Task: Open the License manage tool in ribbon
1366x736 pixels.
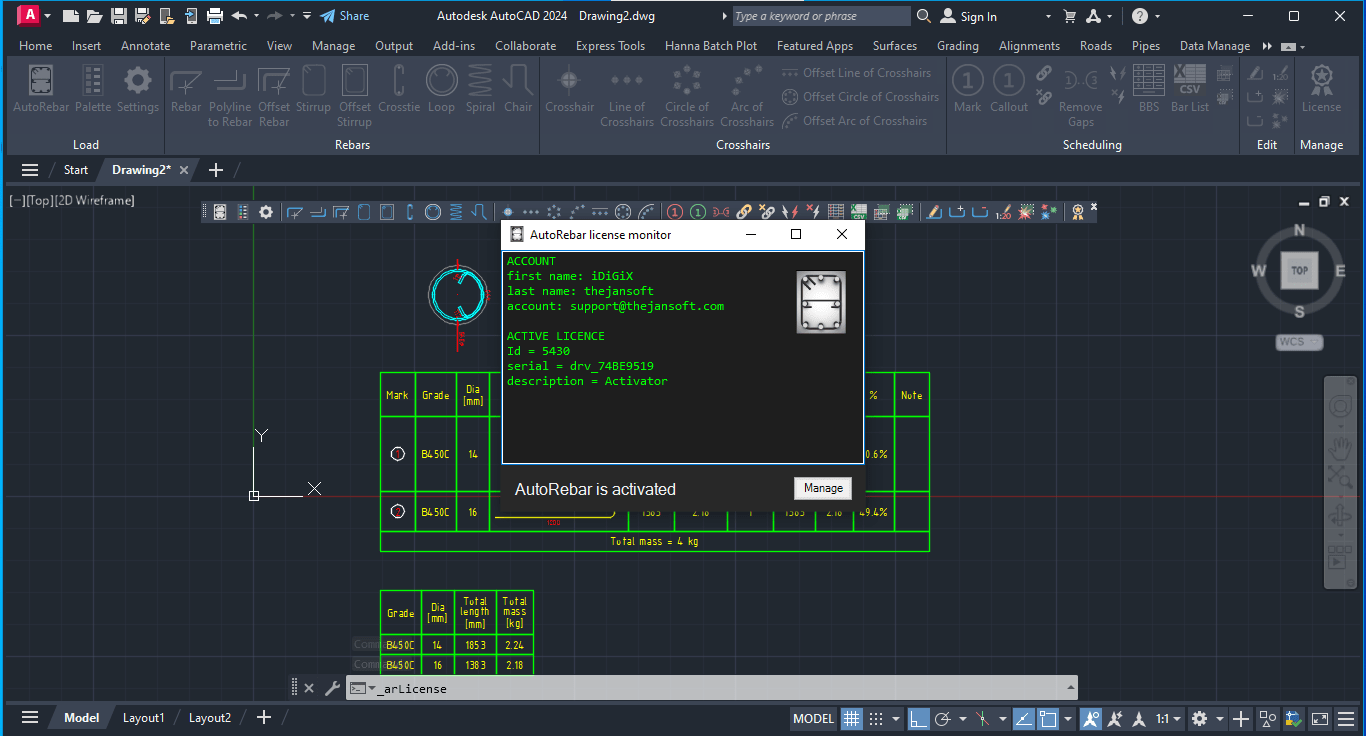Action: [1321, 89]
